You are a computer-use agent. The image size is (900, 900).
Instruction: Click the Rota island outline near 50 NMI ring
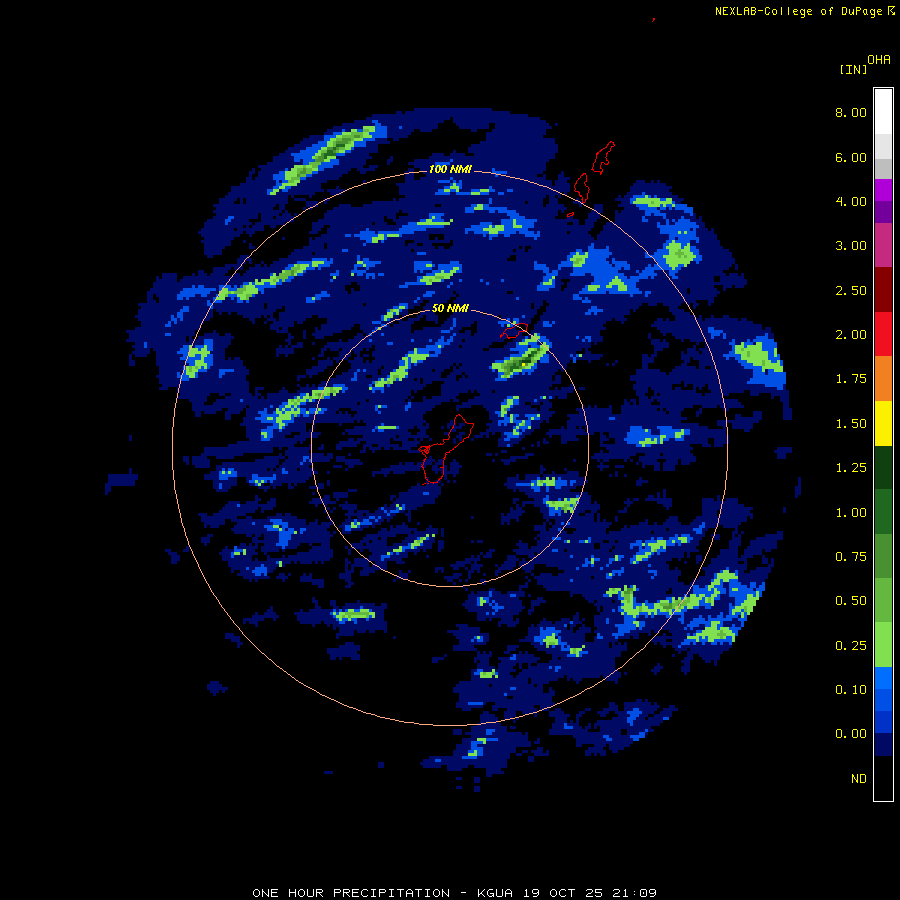tap(514, 331)
